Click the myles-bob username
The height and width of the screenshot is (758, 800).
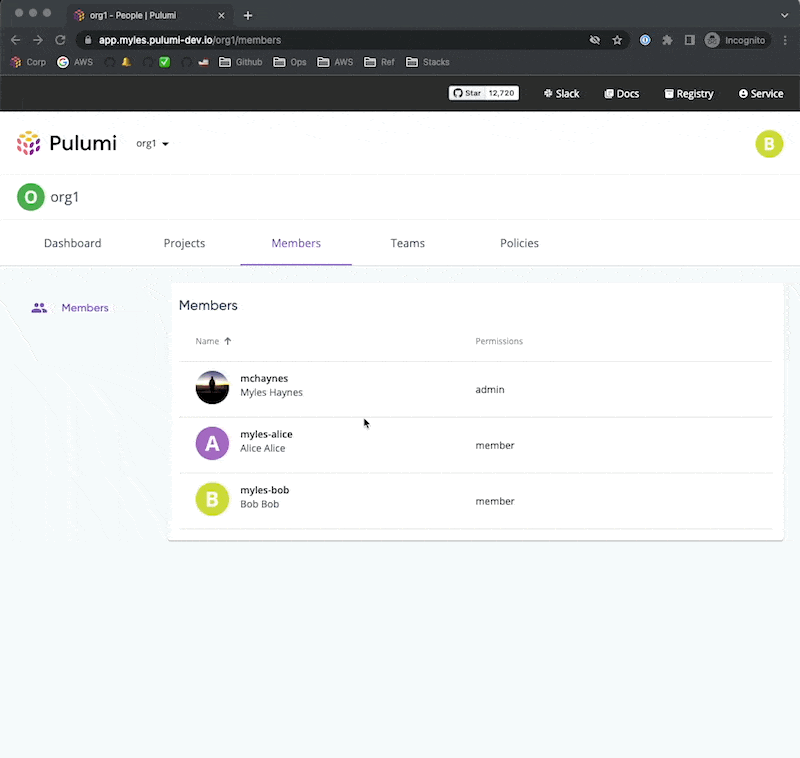[x=264, y=490]
